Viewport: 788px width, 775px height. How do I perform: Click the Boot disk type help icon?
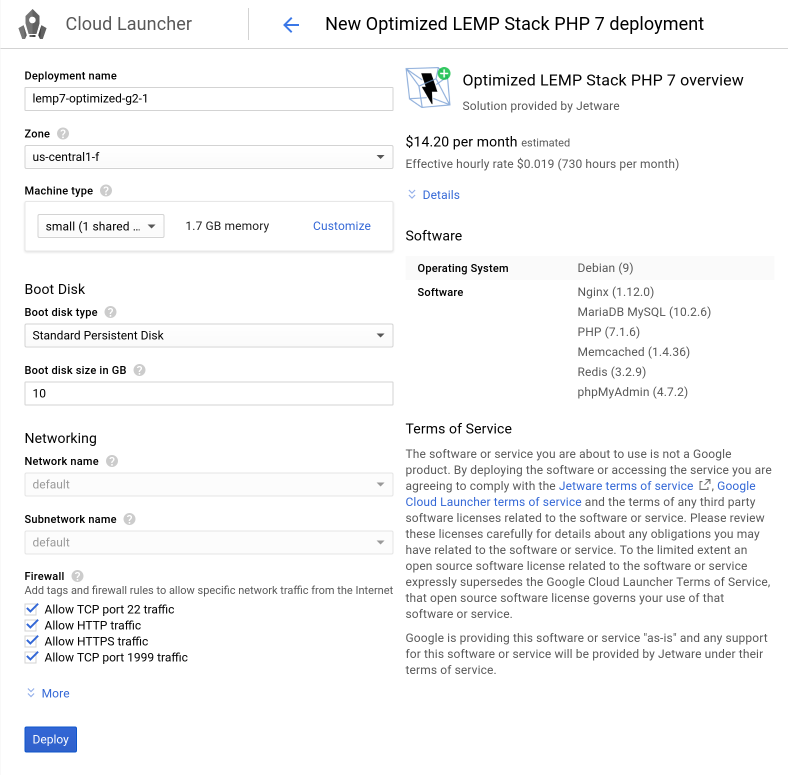tap(110, 313)
